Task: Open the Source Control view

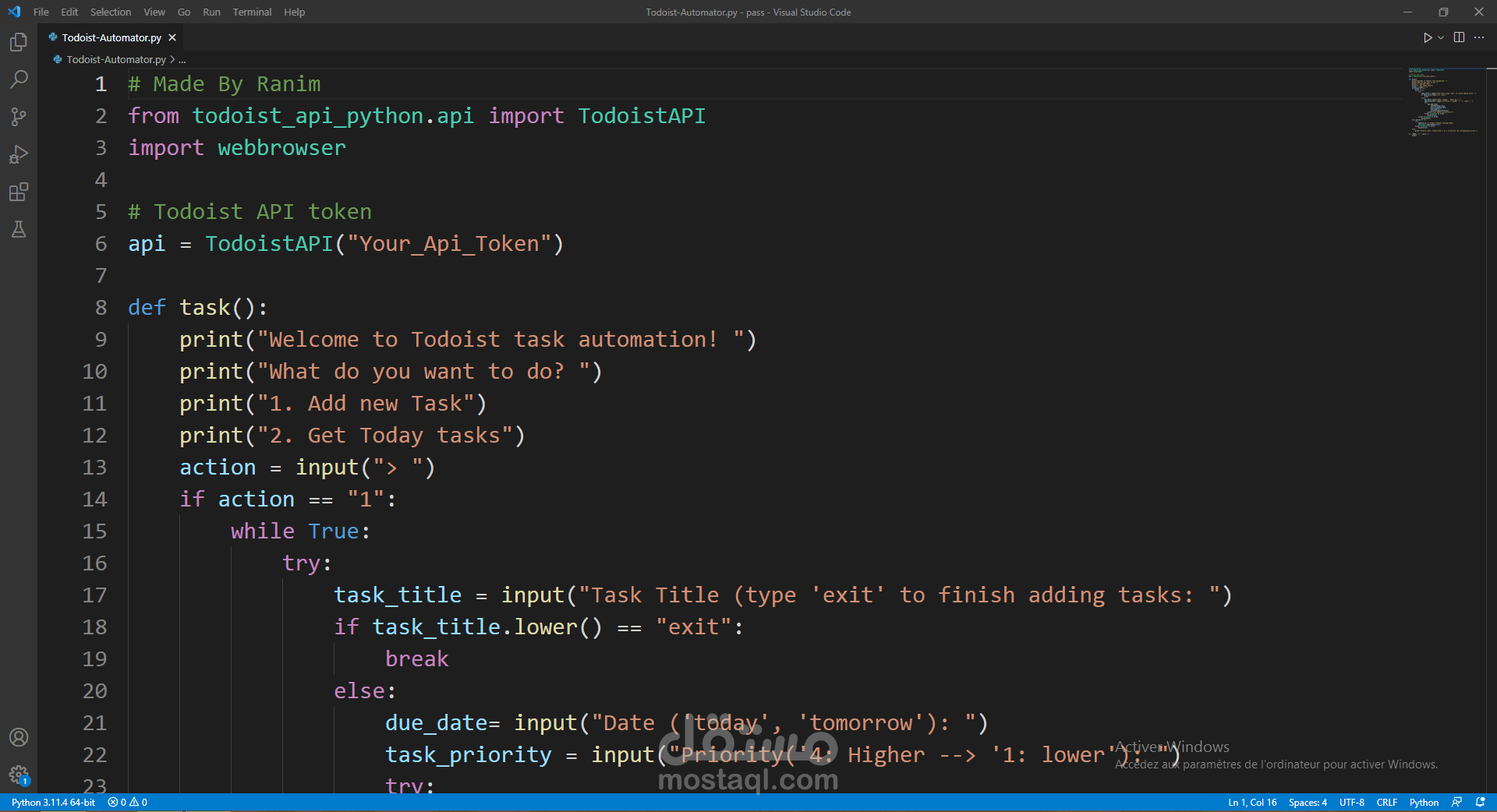Action: [x=19, y=117]
